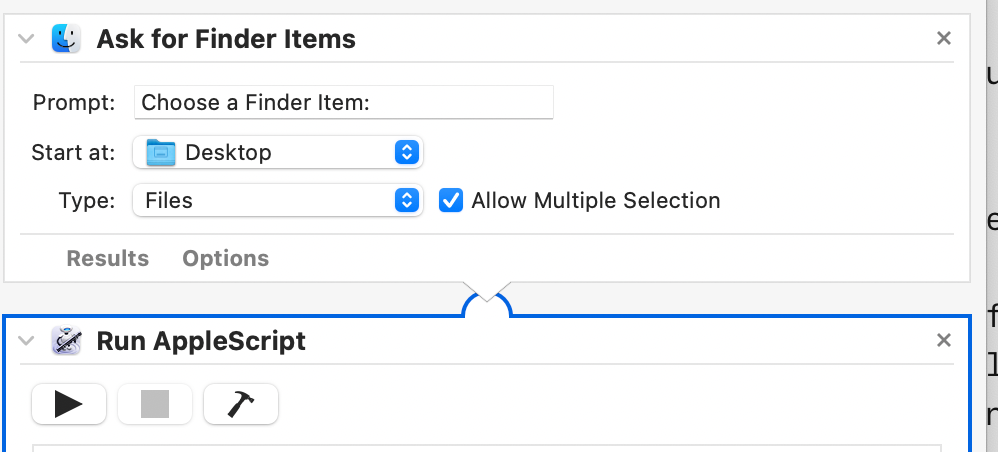Click the Prompt text field
The width and height of the screenshot is (998, 452).
click(x=343, y=102)
